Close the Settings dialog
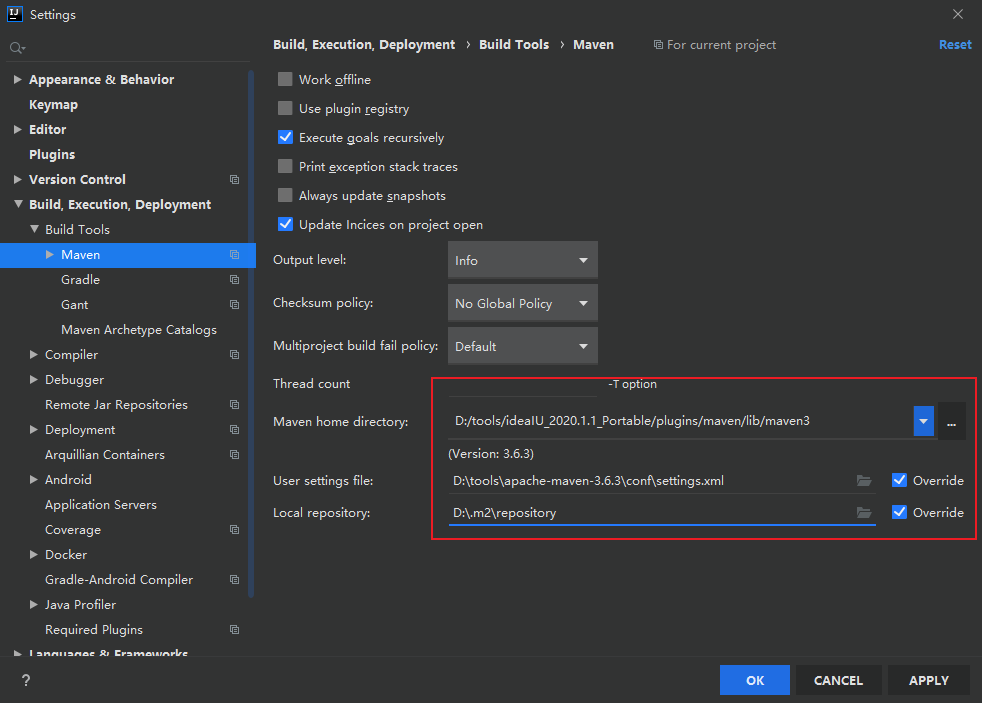The image size is (982, 703). click(x=958, y=14)
